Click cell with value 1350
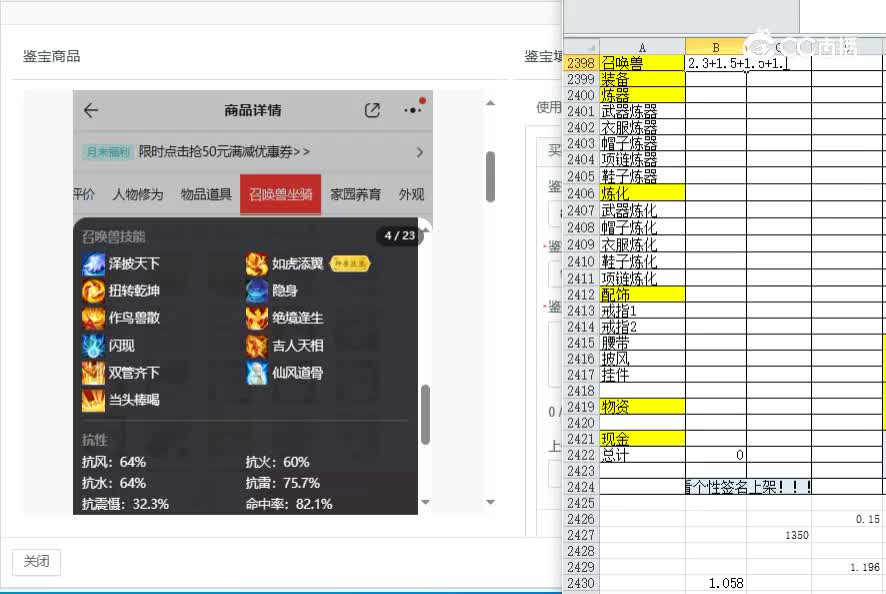 [779, 535]
